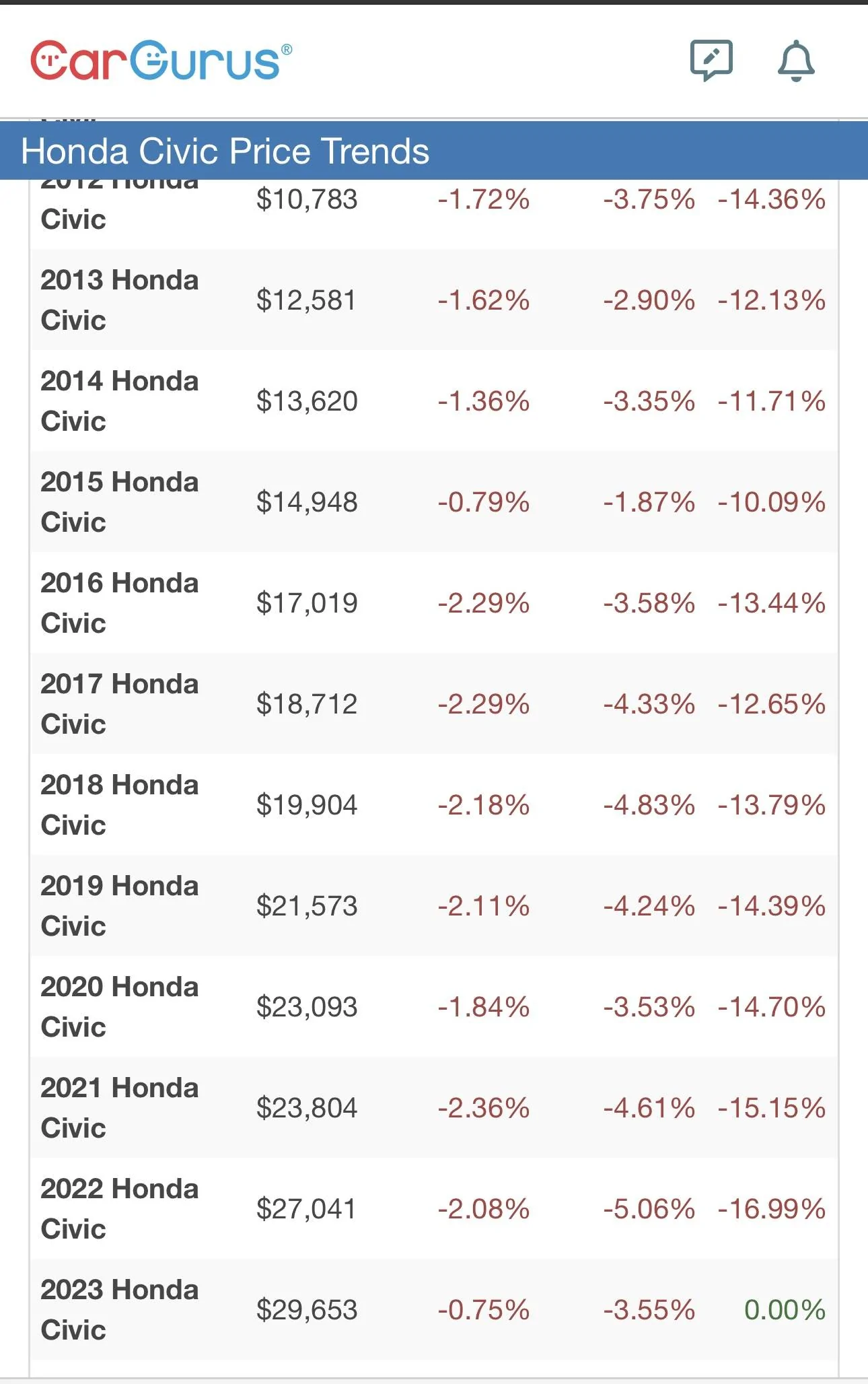Open the 2014 Honda Civic link

pyautogui.click(x=119, y=401)
